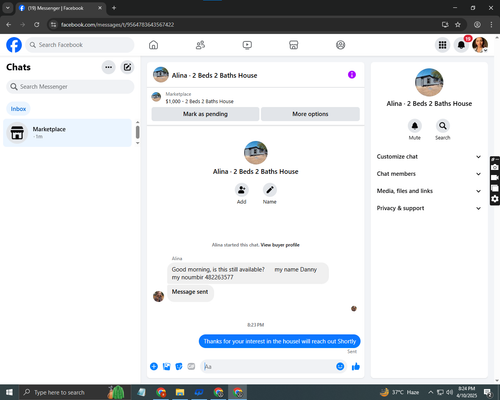Open File Explorer from the taskbar
500x400 pixels.
pyautogui.click(x=180, y=392)
